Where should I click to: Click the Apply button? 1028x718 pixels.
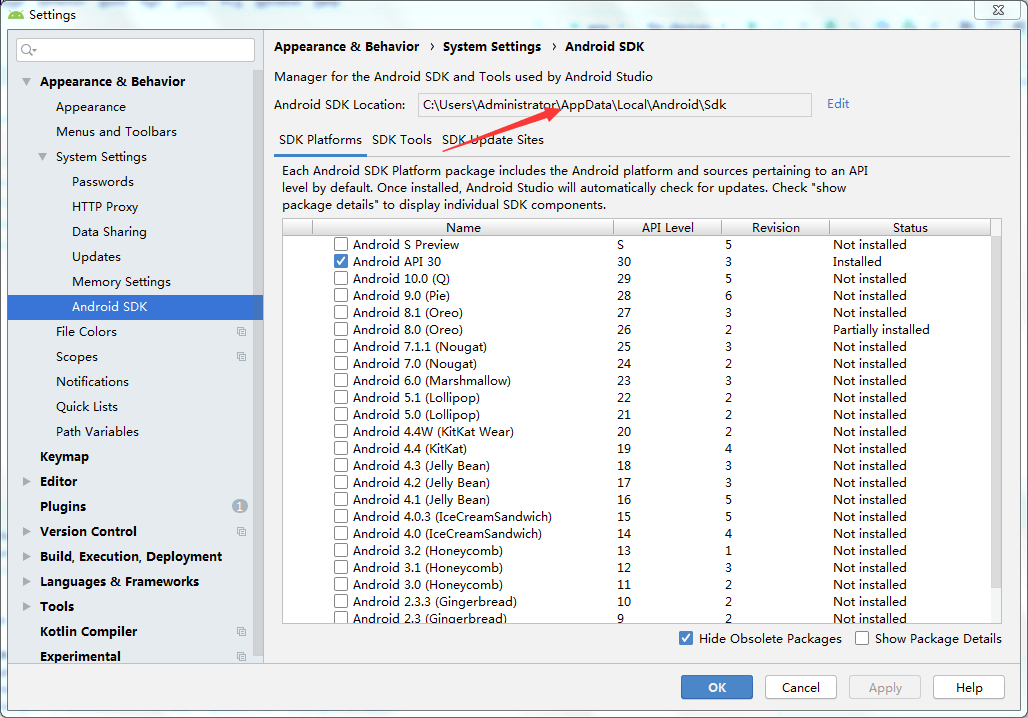(x=885, y=687)
